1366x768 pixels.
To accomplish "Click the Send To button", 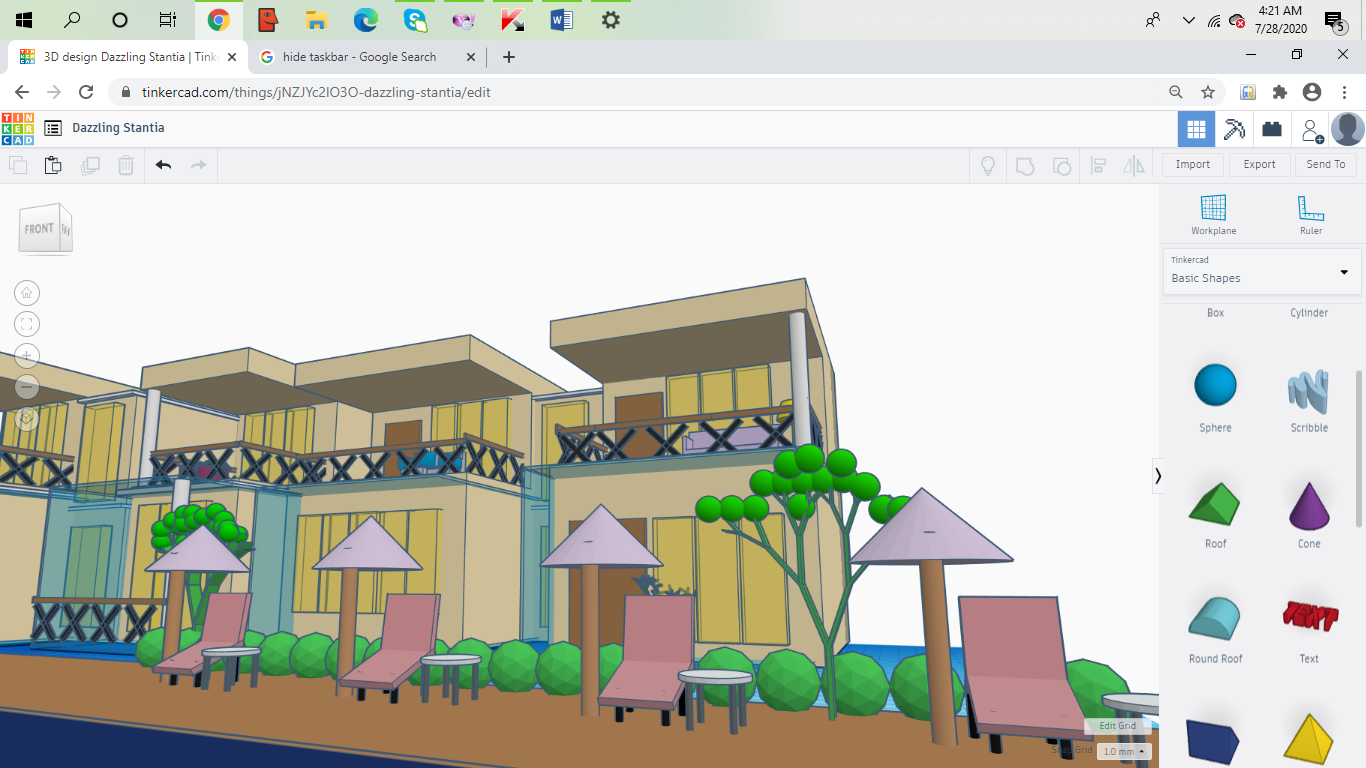I will pos(1326,164).
